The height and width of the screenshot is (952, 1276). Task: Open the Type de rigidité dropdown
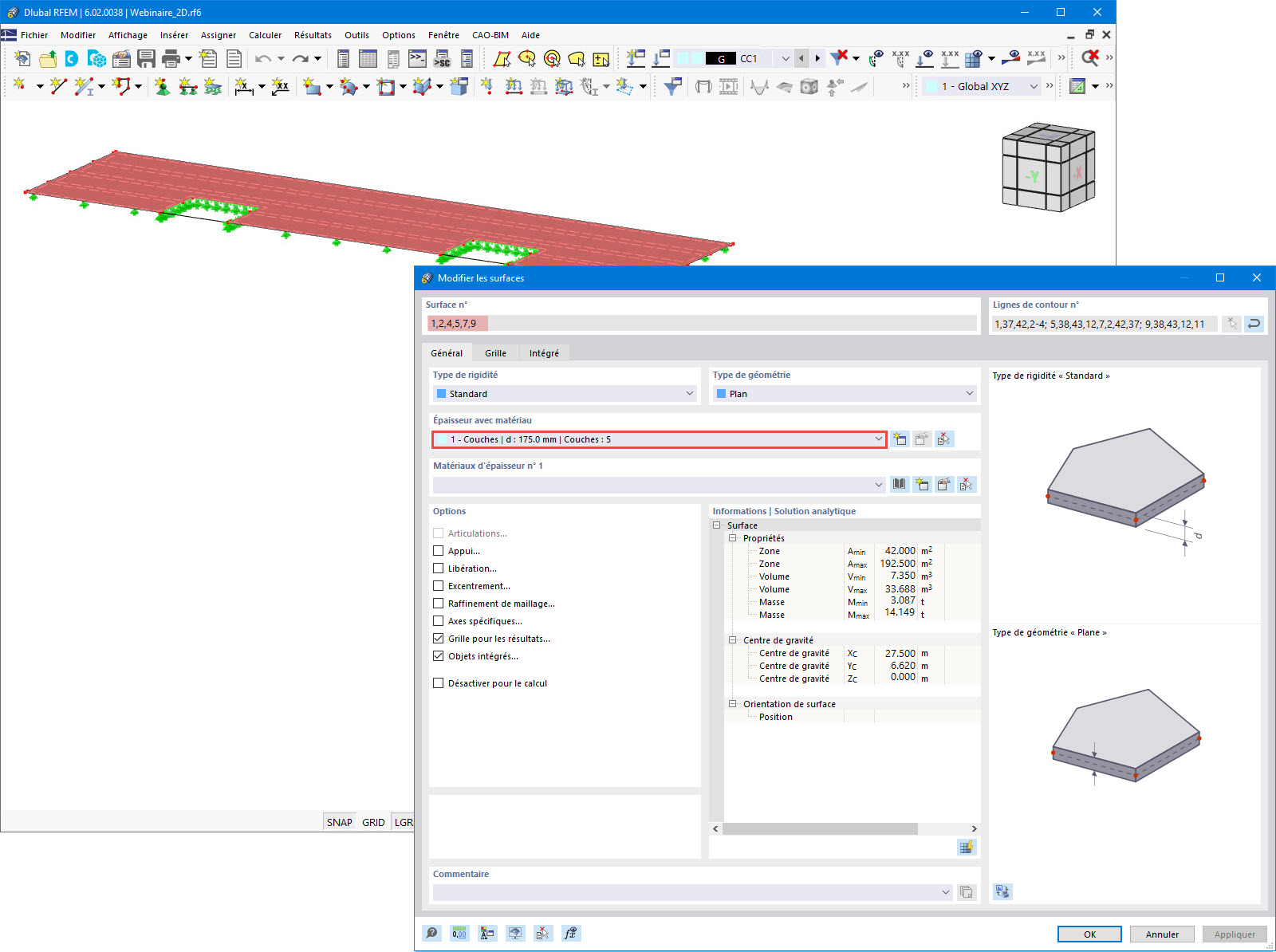(565, 394)
